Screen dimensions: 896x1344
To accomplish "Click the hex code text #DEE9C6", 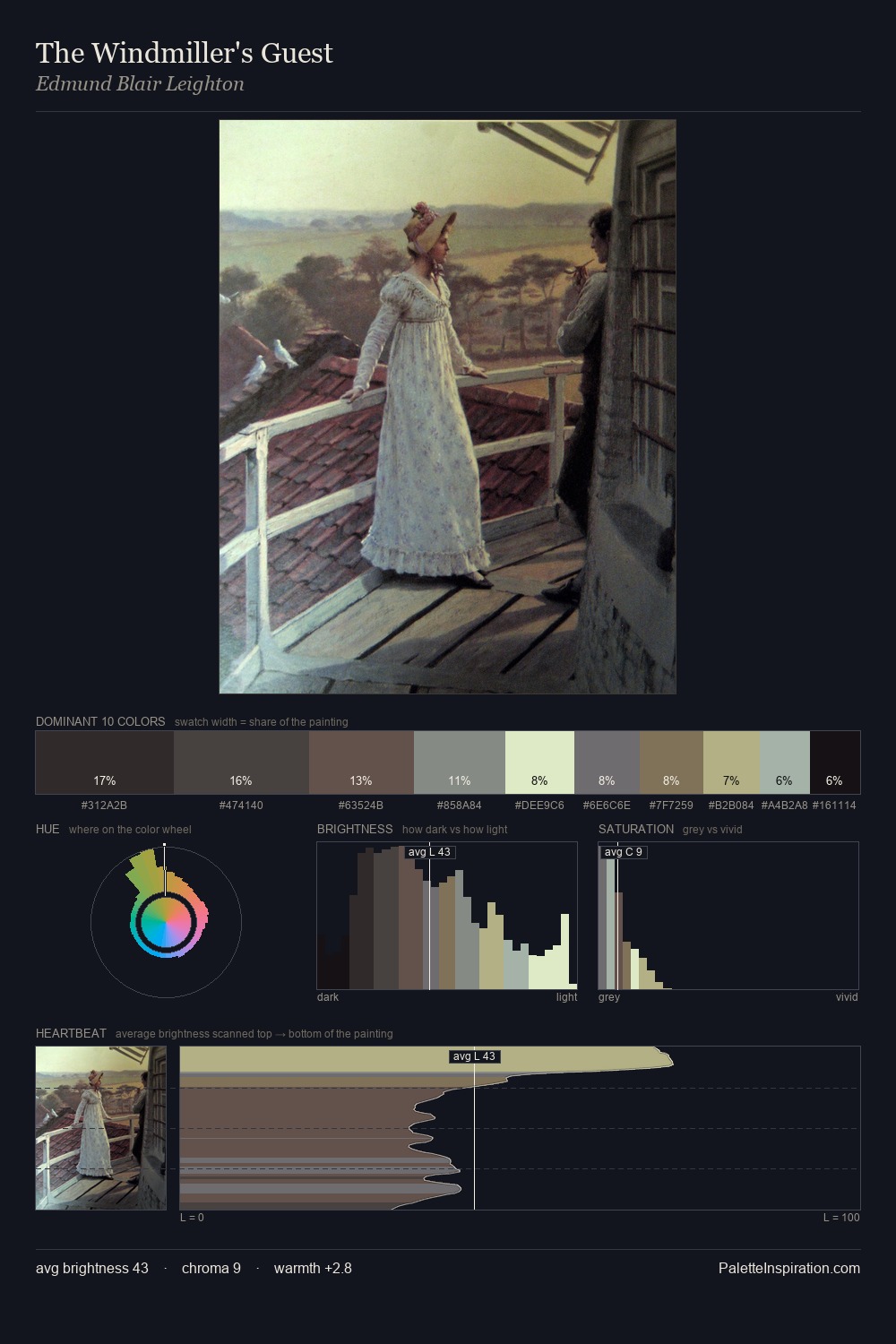I will (x=539, y=806).
